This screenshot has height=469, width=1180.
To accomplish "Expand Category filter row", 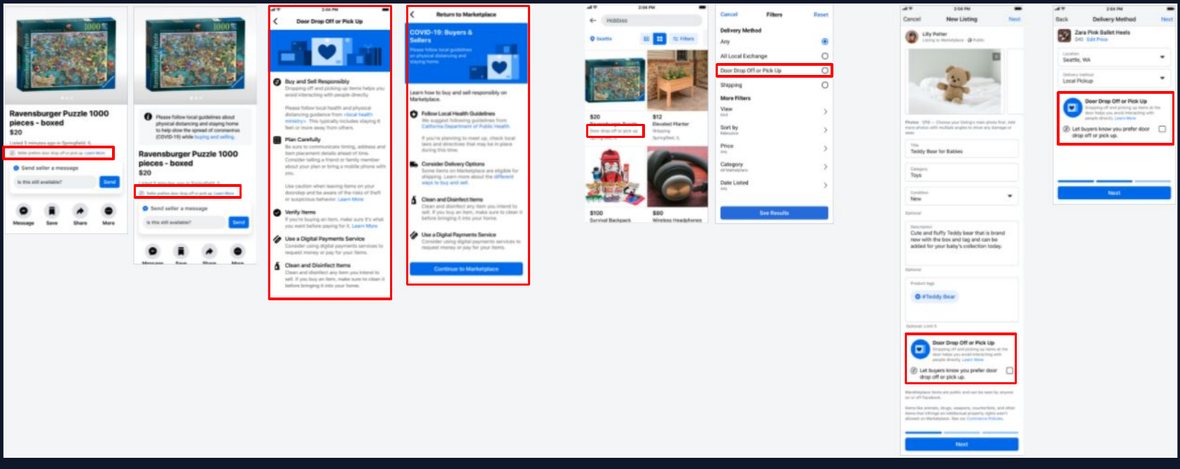I will [774, 166].
